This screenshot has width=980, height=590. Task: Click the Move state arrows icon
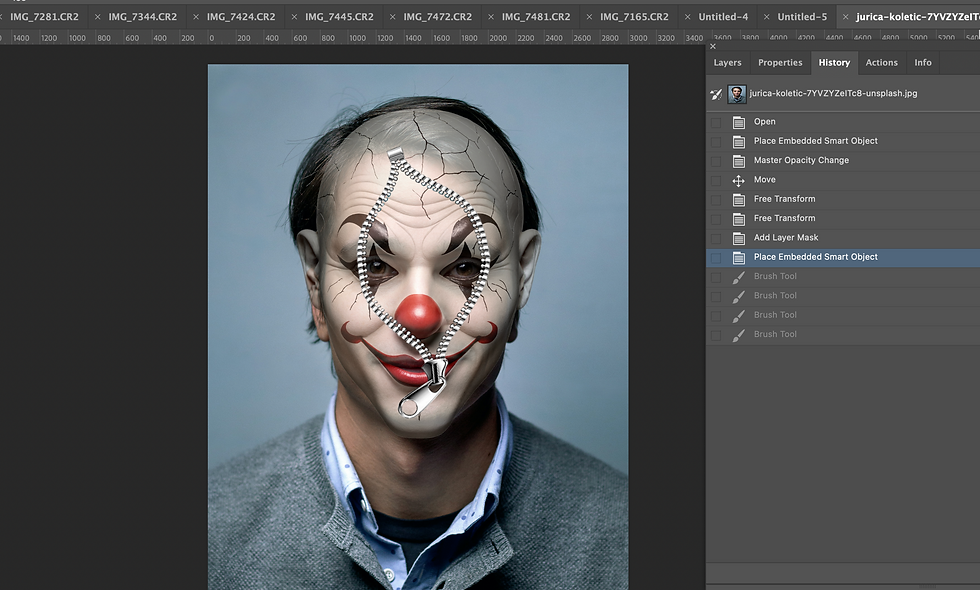click(x=739, y=181)
